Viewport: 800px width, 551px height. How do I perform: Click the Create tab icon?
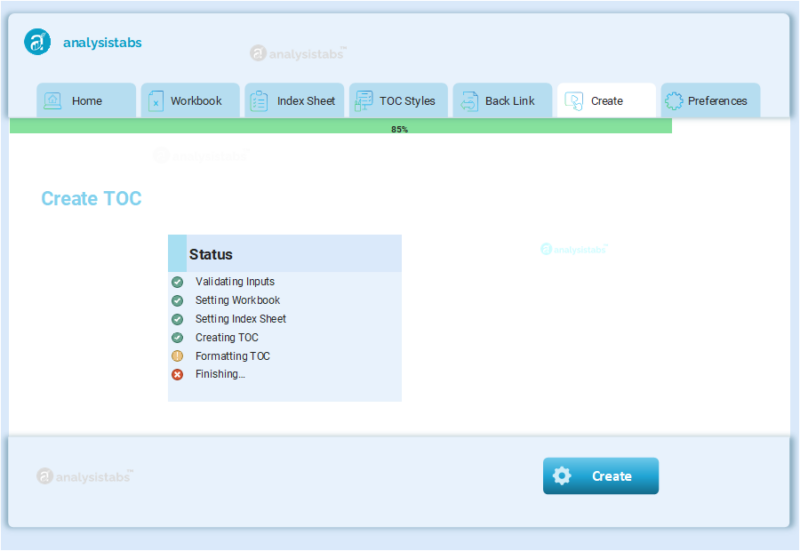(x=574, y=101)
